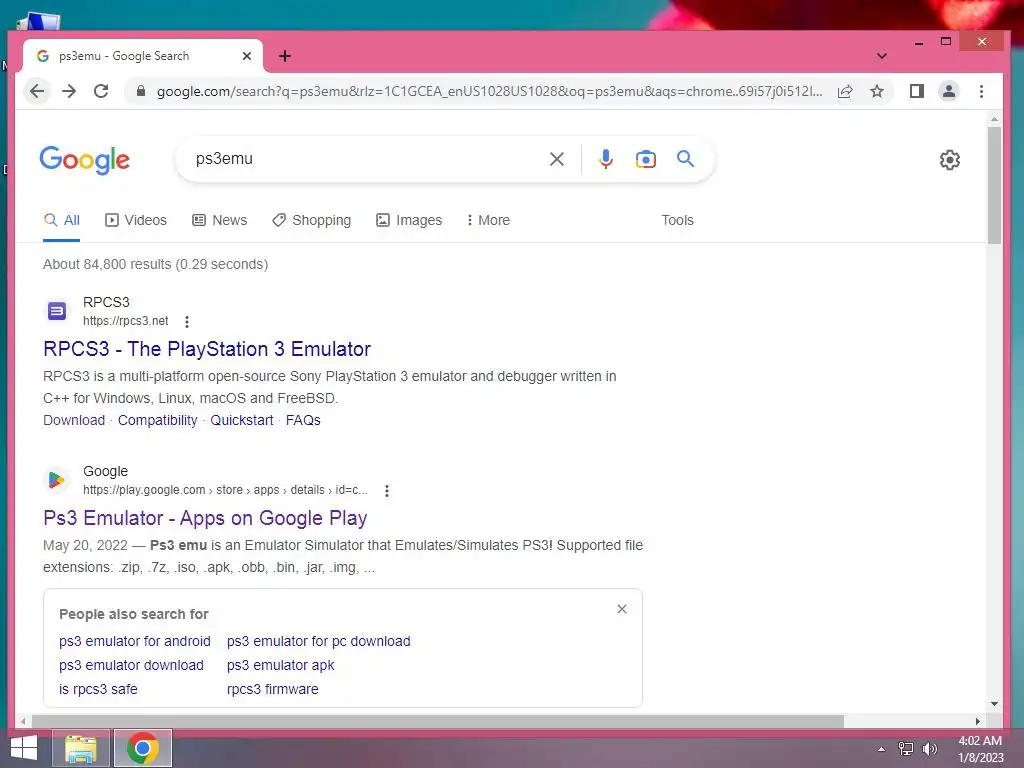Search ps3 emulator for android

pyautogui.click(x=135, y=641)
